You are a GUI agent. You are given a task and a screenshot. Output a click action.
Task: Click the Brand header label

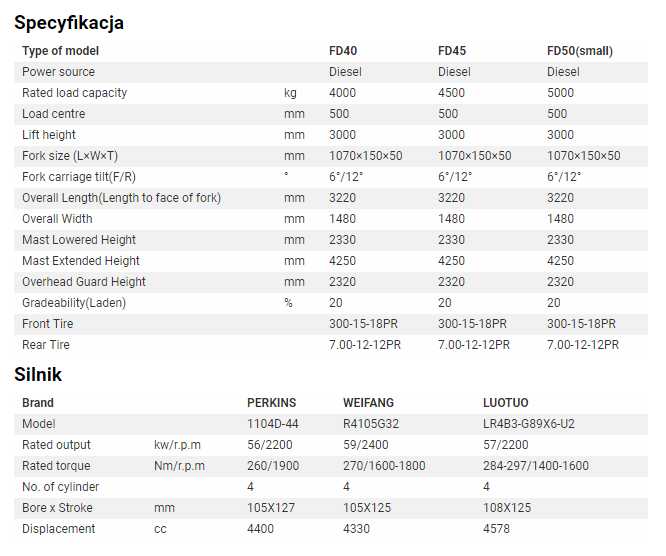click(x=38, y=403)
